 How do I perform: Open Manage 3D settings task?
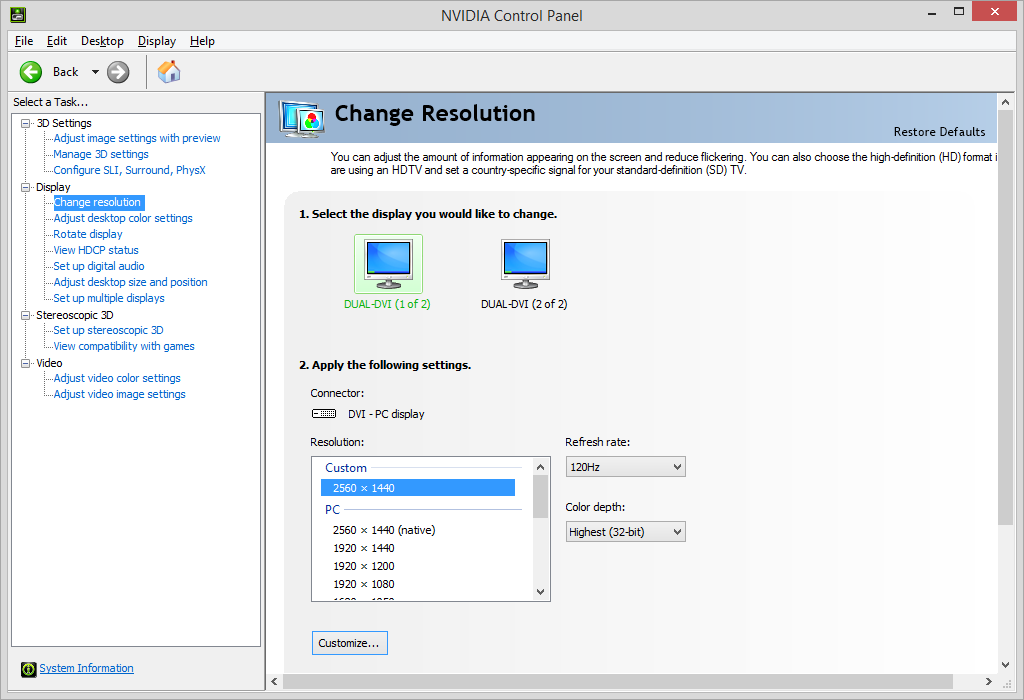pos(101,154)
